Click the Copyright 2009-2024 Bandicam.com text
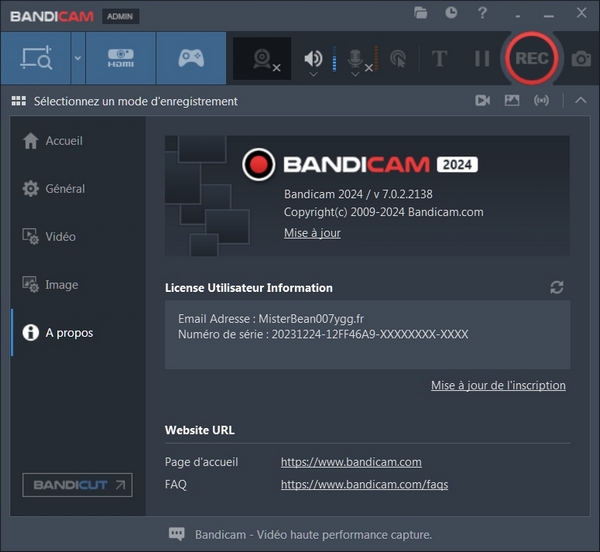Viewport: 600px width, 552px height. click(x=383, y=212)
